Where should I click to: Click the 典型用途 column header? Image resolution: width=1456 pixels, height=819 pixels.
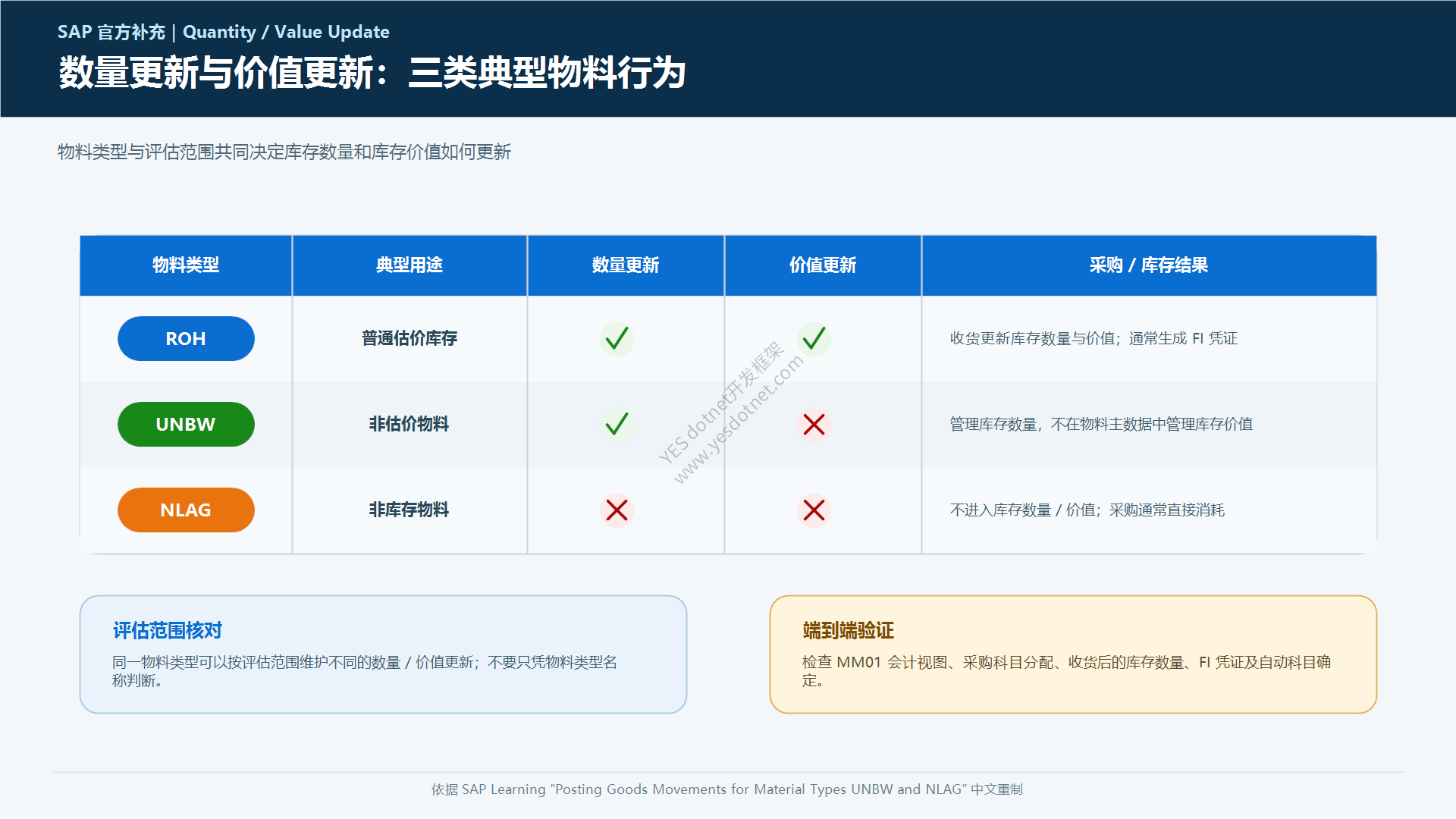pyautogui.click(x=409, y=265)
